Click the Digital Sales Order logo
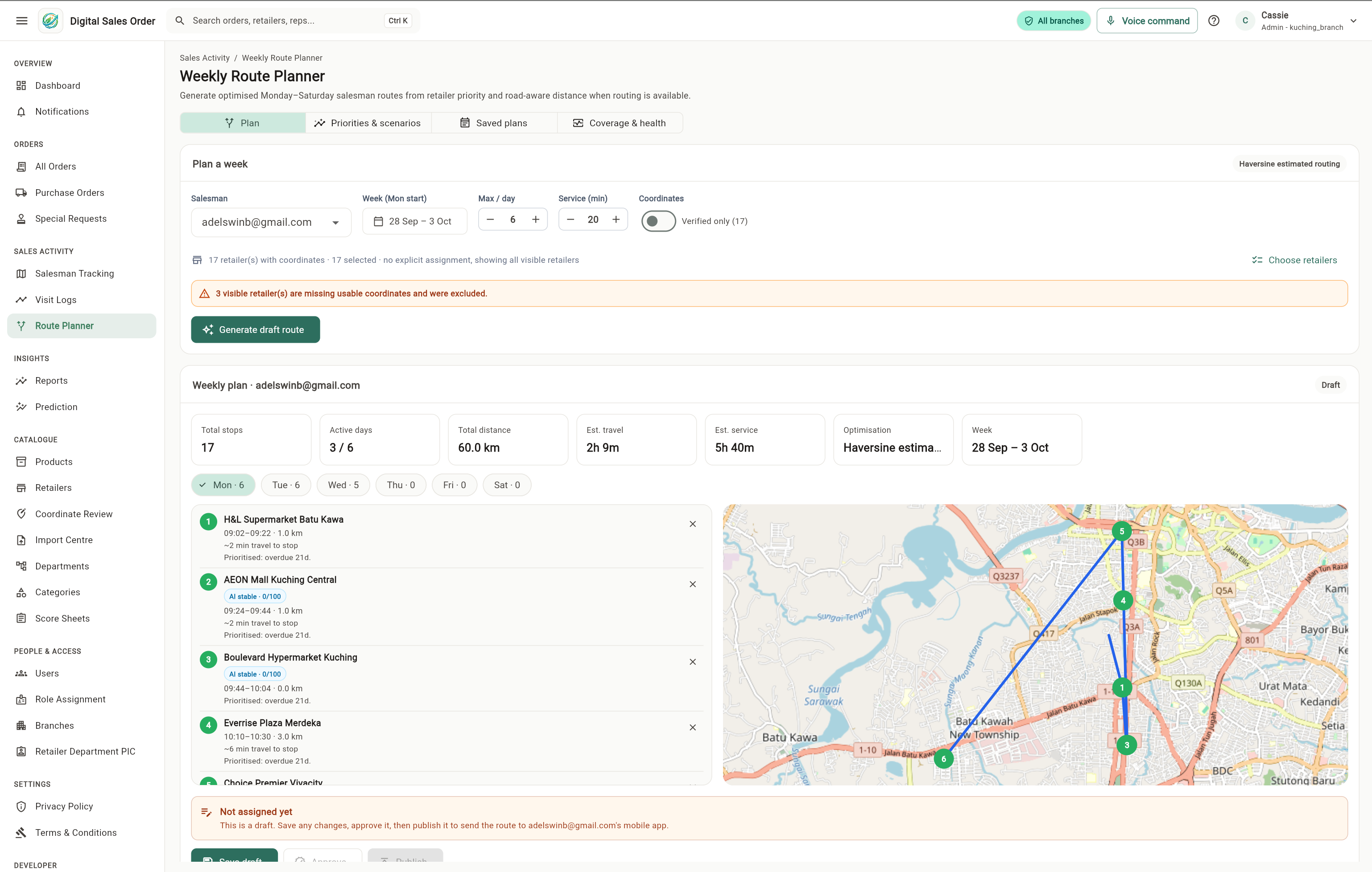This screenshot has height=872, width=1372. point(51,21)
